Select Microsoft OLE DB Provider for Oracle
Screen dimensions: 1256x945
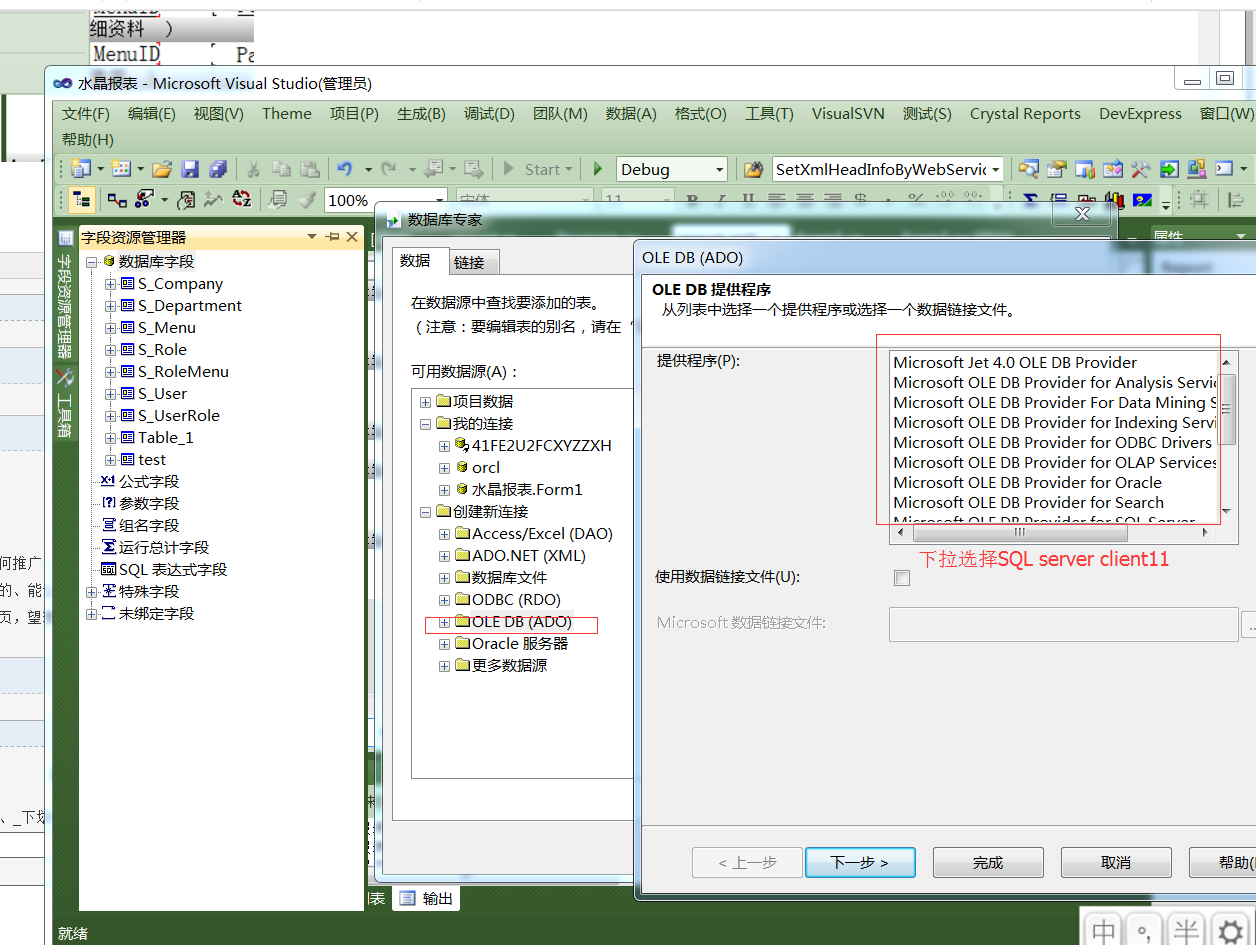pos(1028,483)
